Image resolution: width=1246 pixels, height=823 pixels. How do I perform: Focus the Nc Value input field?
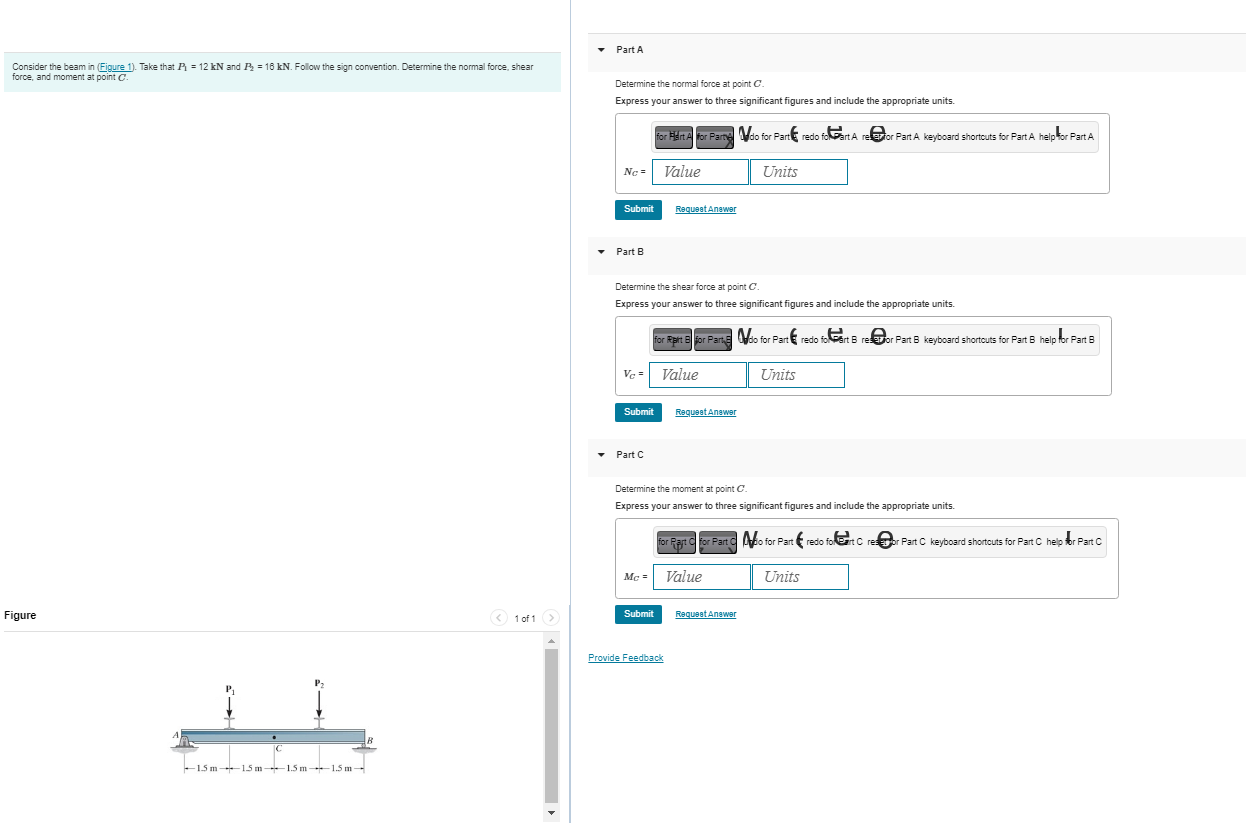[700, 172]
